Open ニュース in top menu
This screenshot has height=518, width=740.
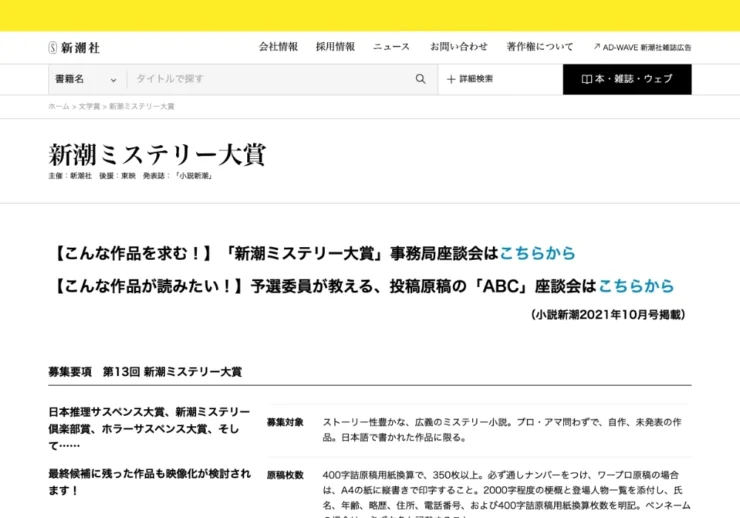[x=391, y=47]
